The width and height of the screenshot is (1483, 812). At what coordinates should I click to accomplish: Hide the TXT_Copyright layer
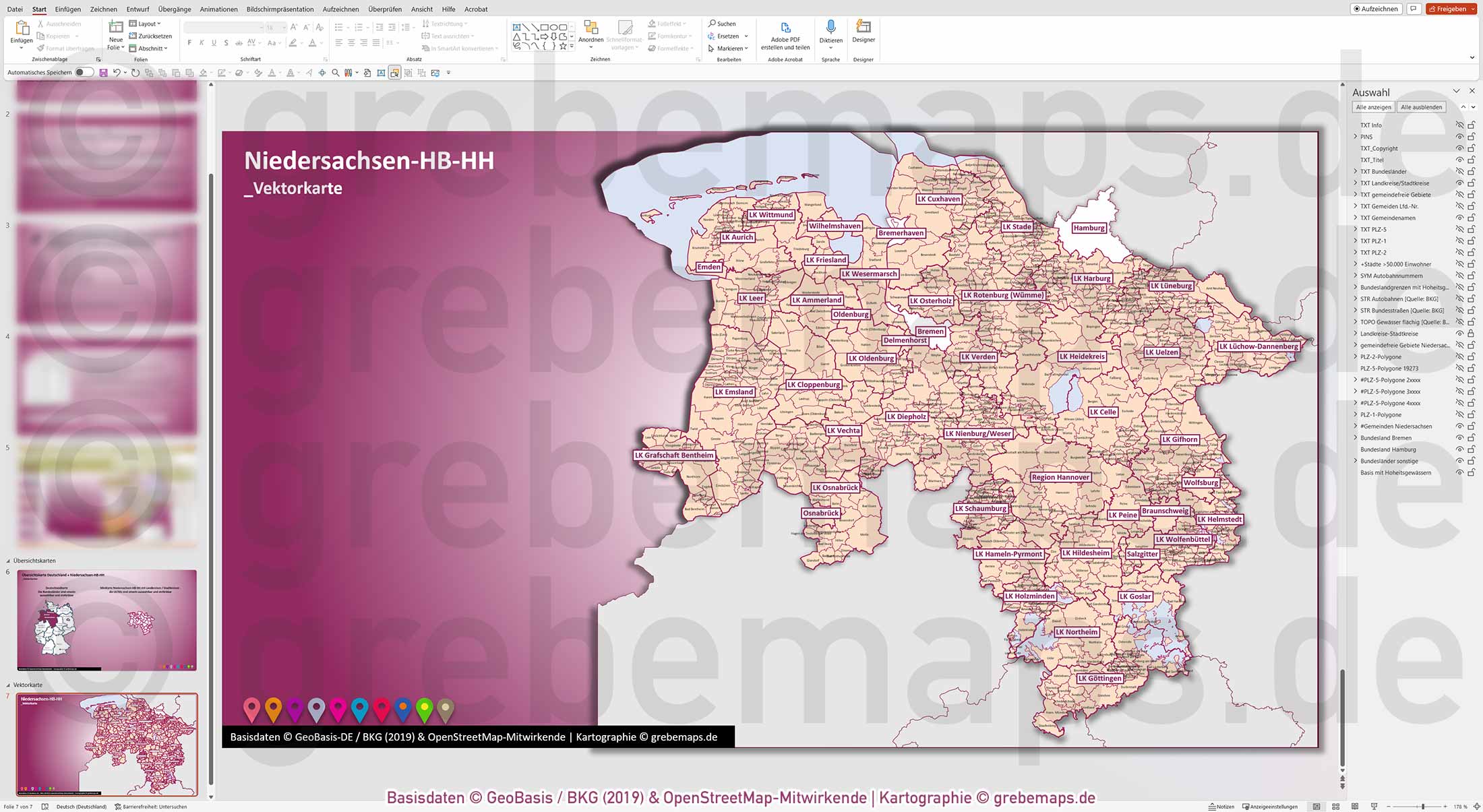(1459, 148)
